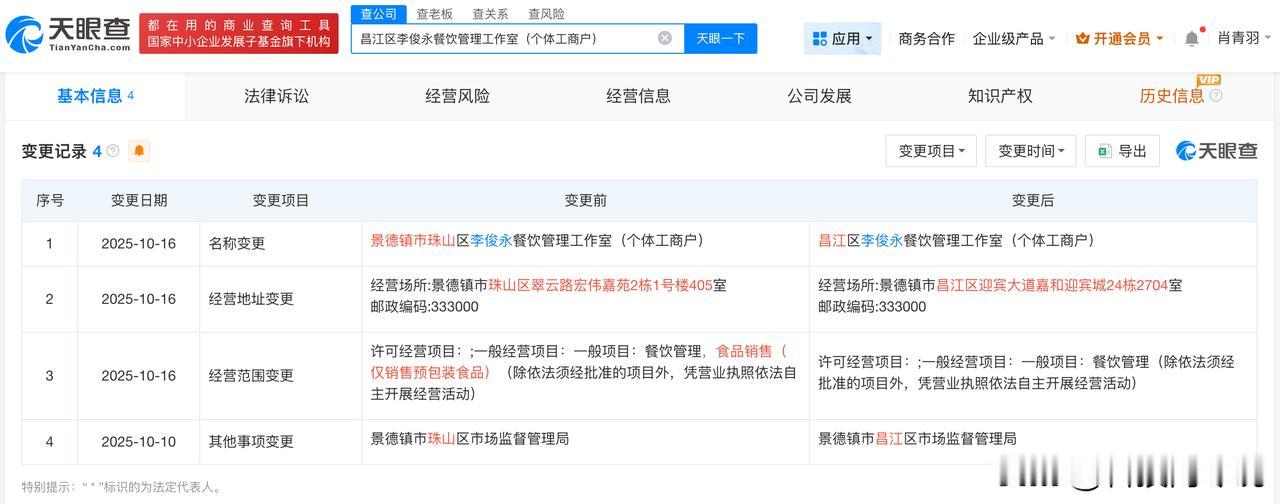Open the 开通会员 dropdown
1280x504 pixels.
[x=1119, y=38]
